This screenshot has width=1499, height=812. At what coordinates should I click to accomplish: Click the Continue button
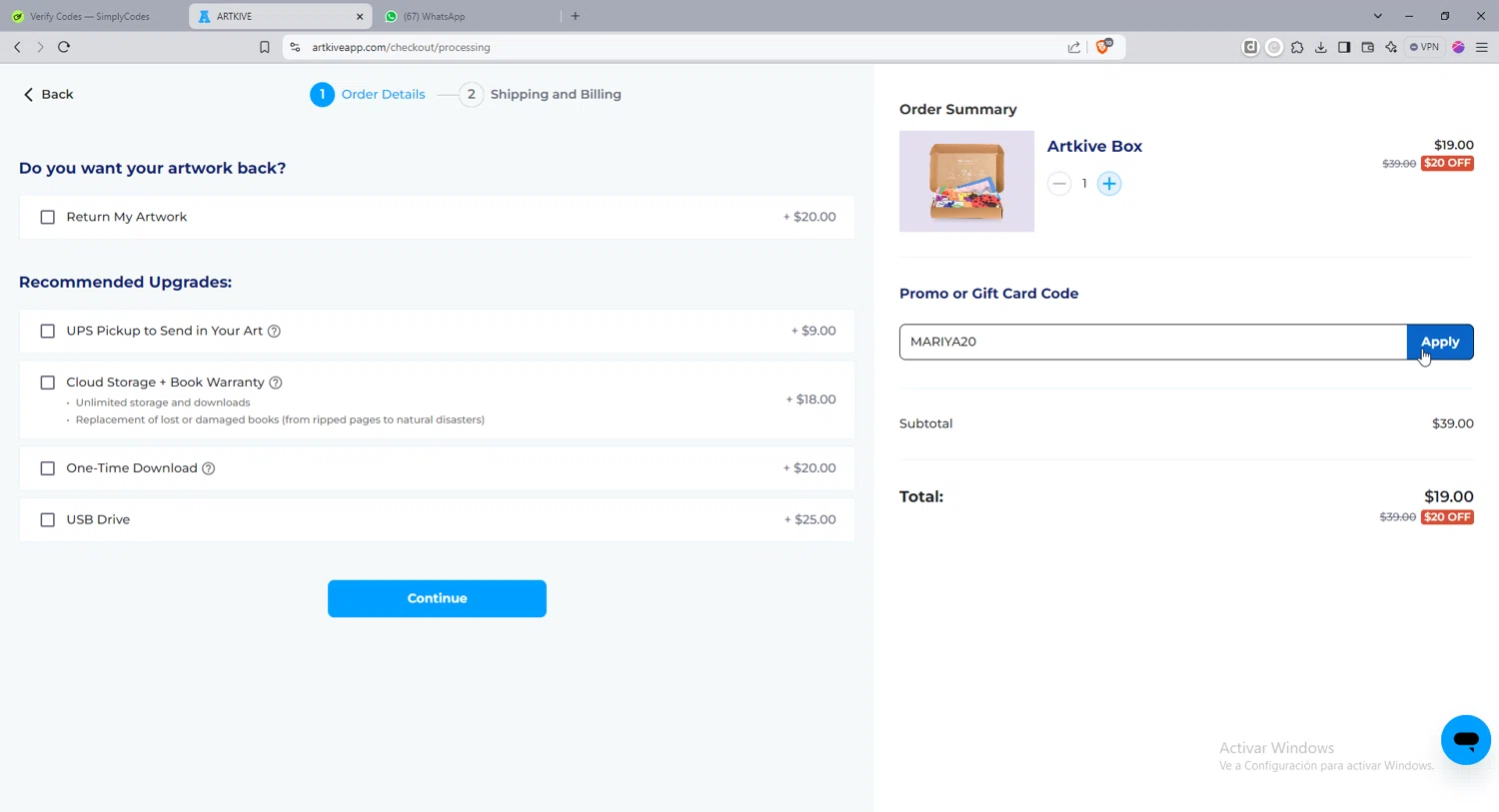point(437,598)
